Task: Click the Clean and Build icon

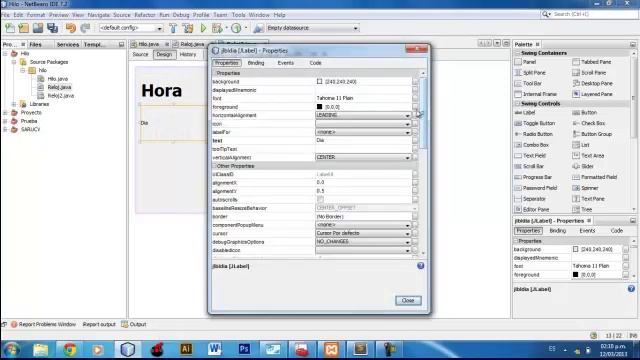Action: pyautogui.click(x=188, y=28)
